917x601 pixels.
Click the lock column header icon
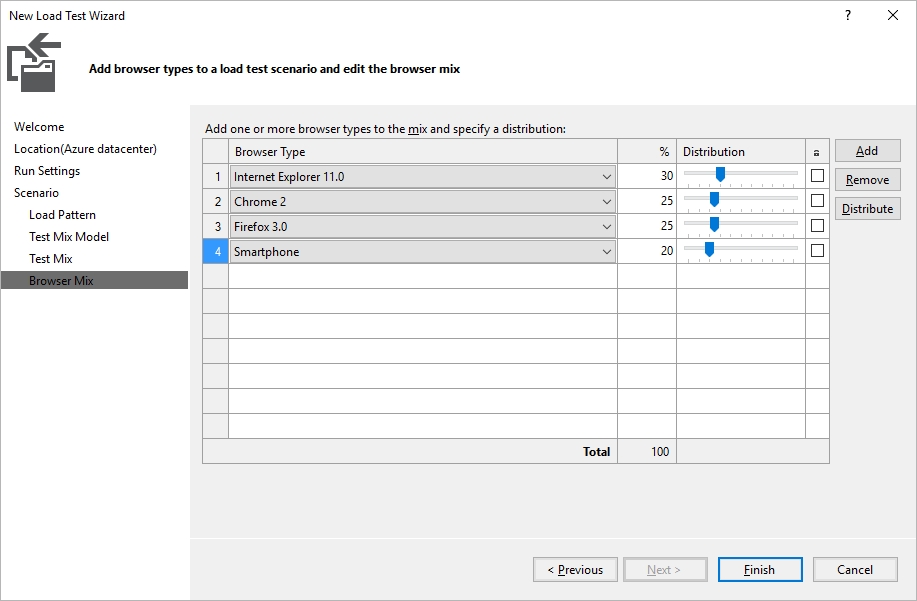click(816, 153)
